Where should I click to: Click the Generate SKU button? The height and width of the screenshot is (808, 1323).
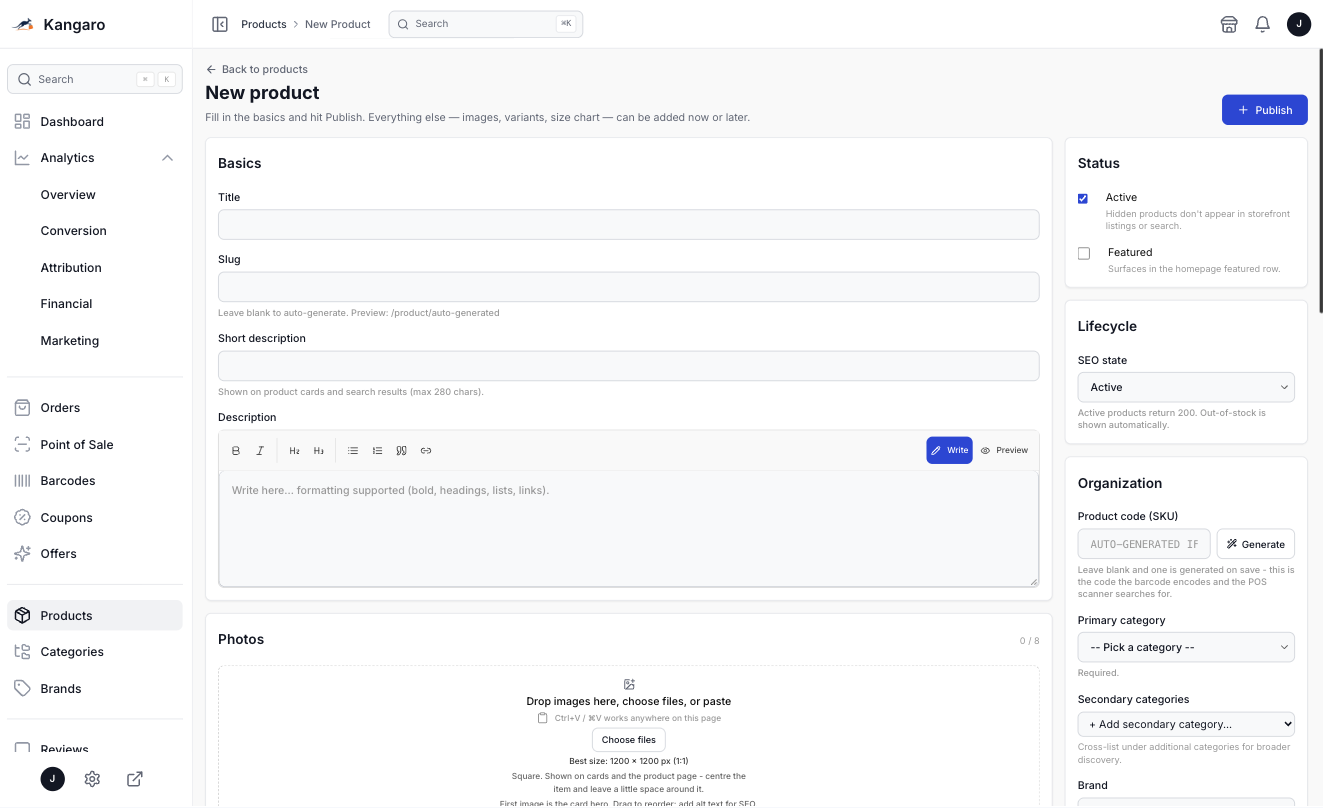[x=1256, y=544]
